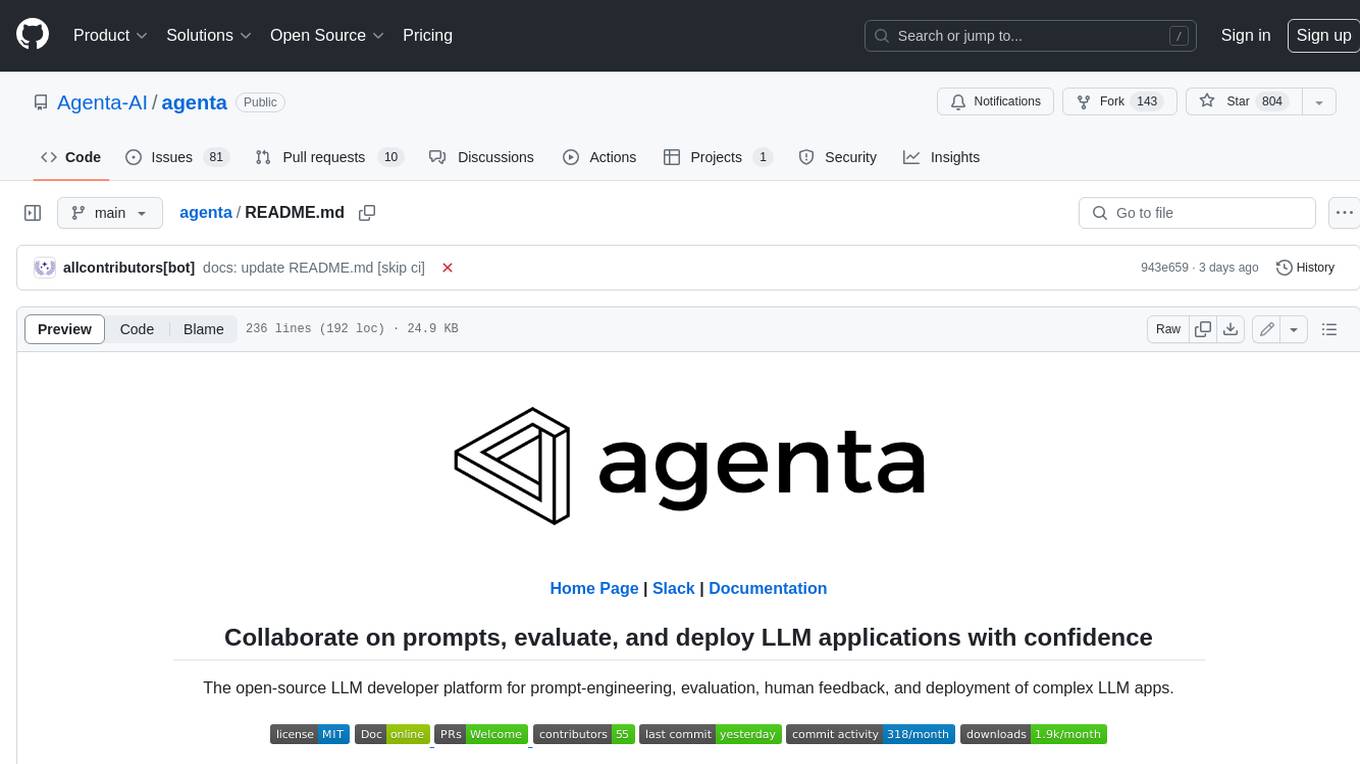Expand the Open Source menu

coord(327,35)
